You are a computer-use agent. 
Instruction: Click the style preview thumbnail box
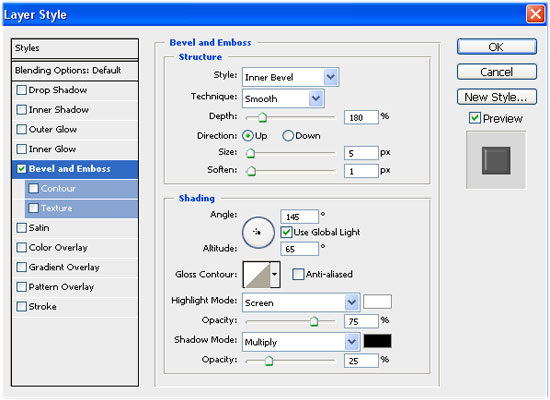(x=496, y=160)
